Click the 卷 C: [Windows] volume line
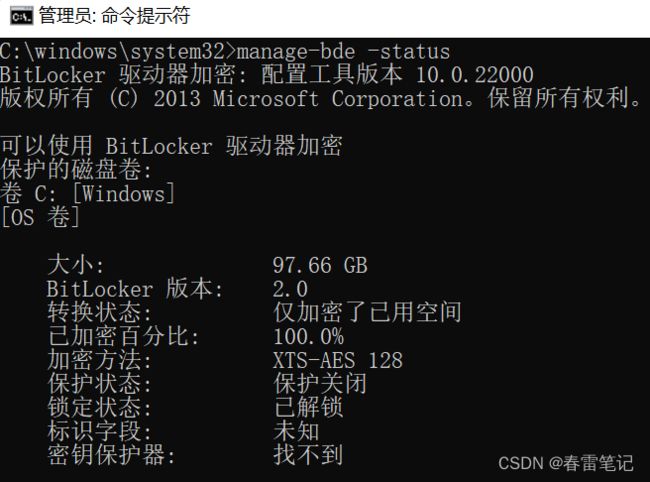This screenshot has width=650, height=482. (x=87, y=194)
